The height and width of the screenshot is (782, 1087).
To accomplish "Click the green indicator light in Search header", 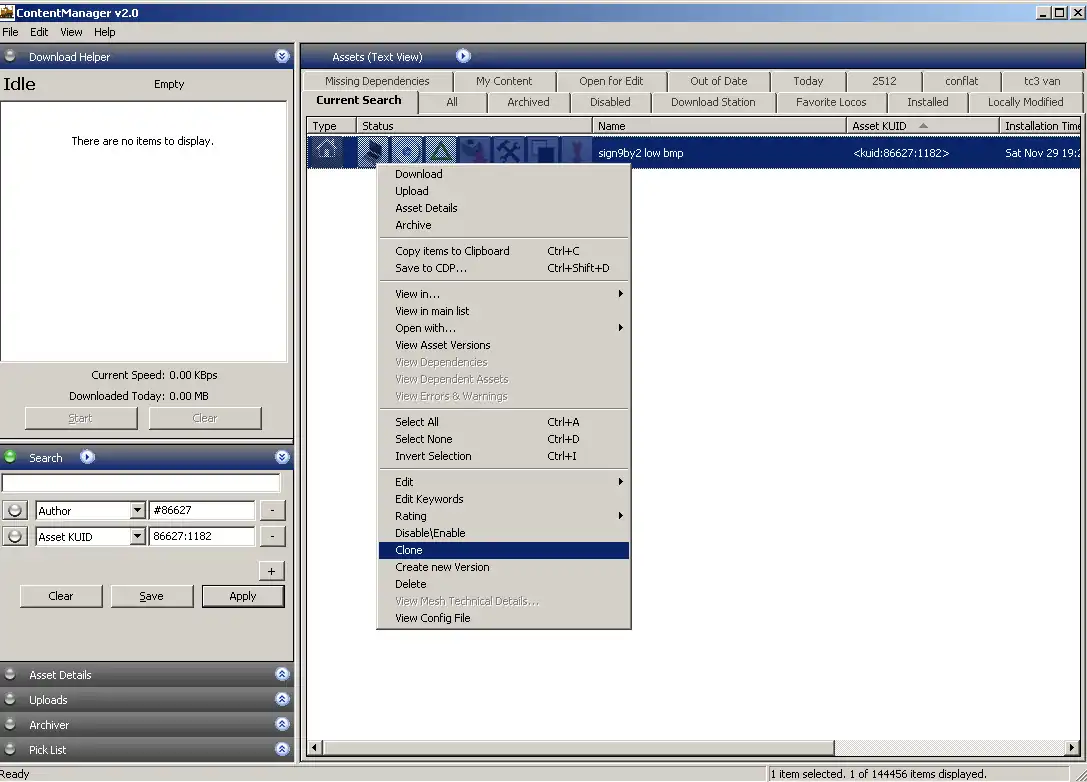I will pyautogui.click(x=11, y=457).
